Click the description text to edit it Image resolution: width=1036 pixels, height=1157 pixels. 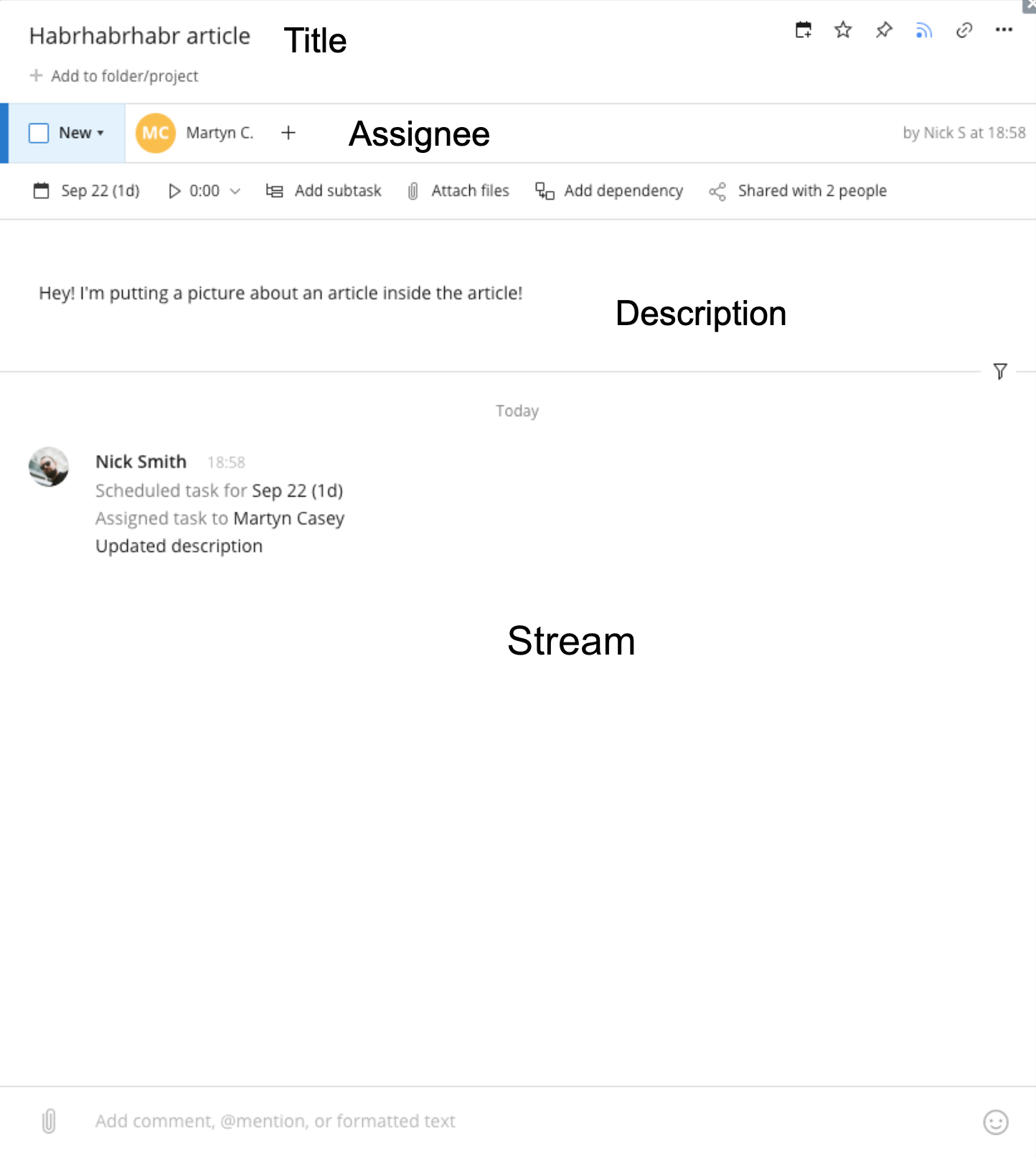pyautogui.click(x=281, y=293)
